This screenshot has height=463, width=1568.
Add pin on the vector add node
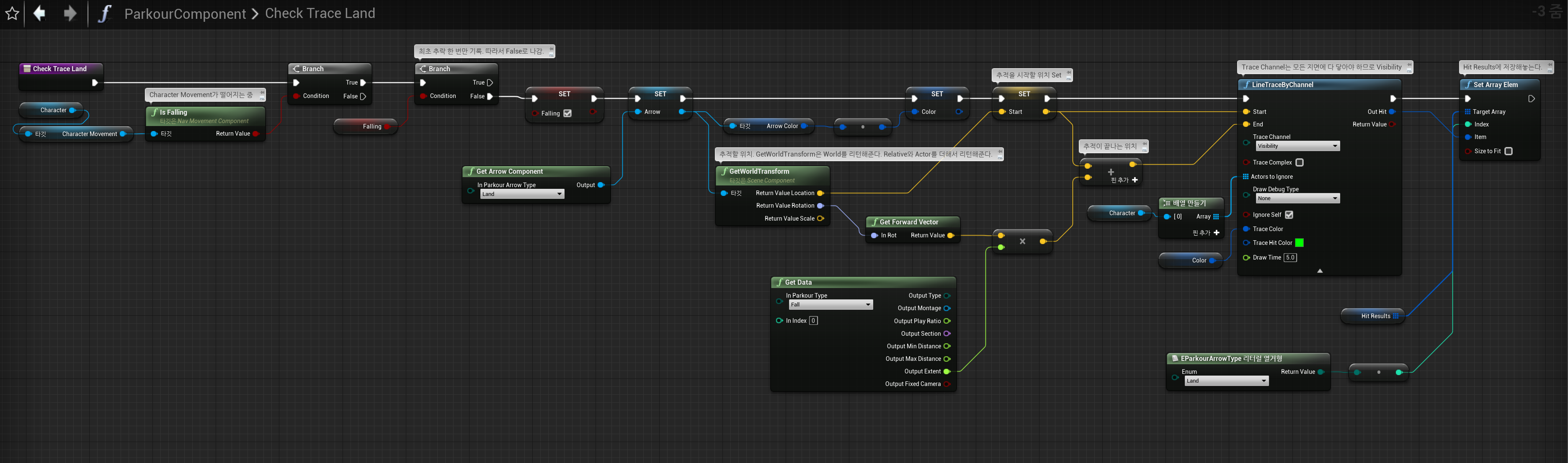click(1124, 180)
